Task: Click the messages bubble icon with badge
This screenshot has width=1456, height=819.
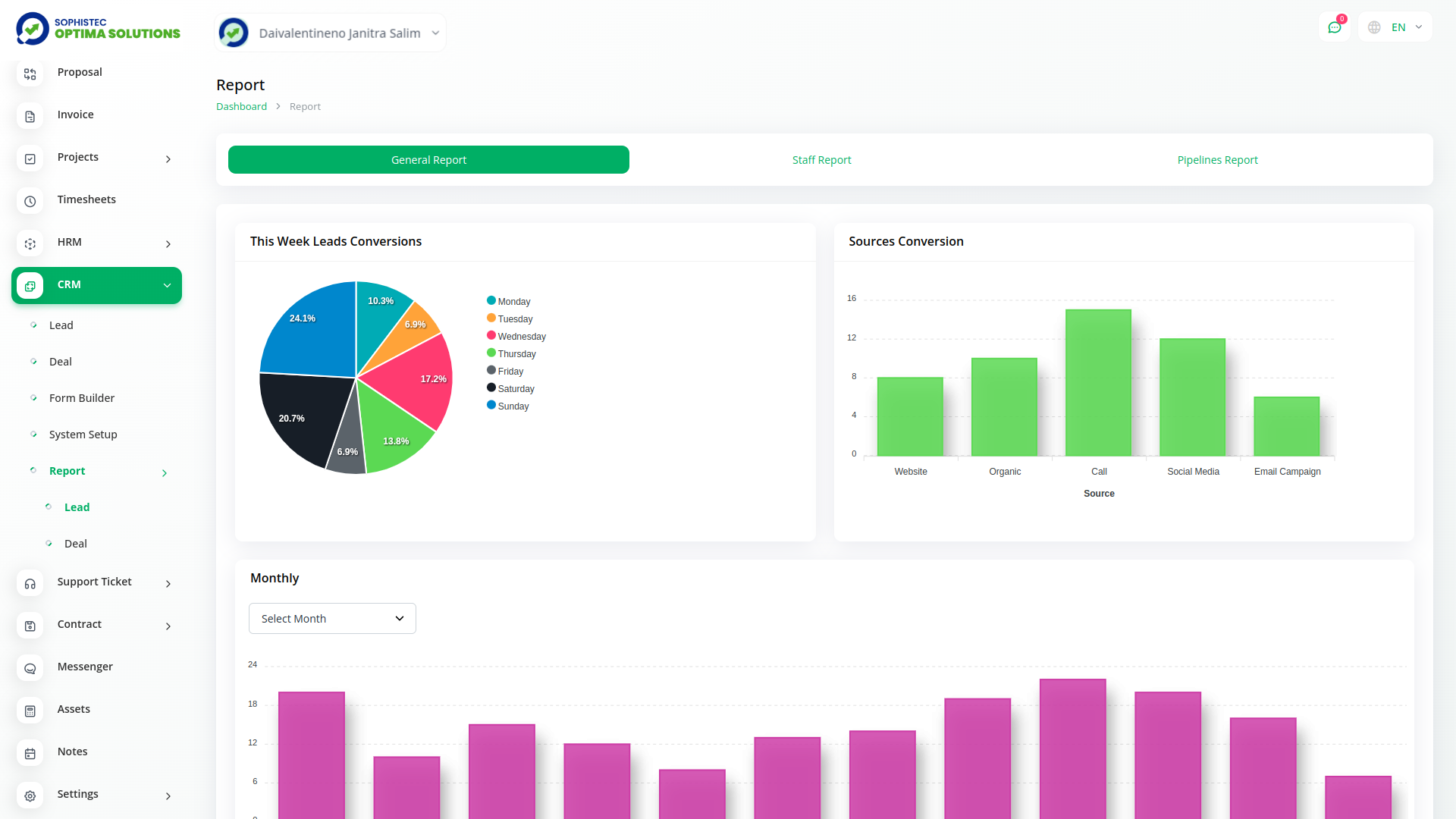Action: (1335, 27)
